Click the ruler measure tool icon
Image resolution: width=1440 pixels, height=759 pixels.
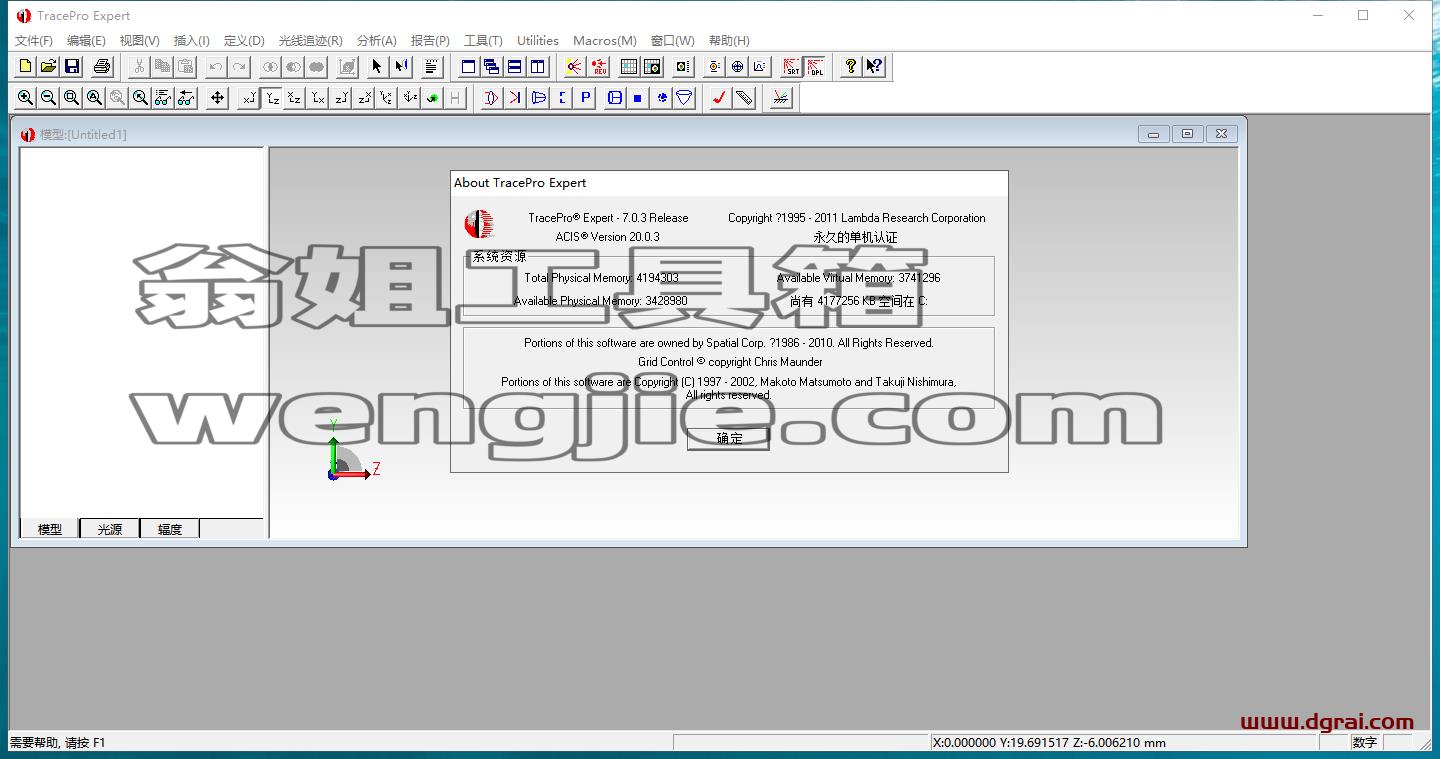pos(743,98)
